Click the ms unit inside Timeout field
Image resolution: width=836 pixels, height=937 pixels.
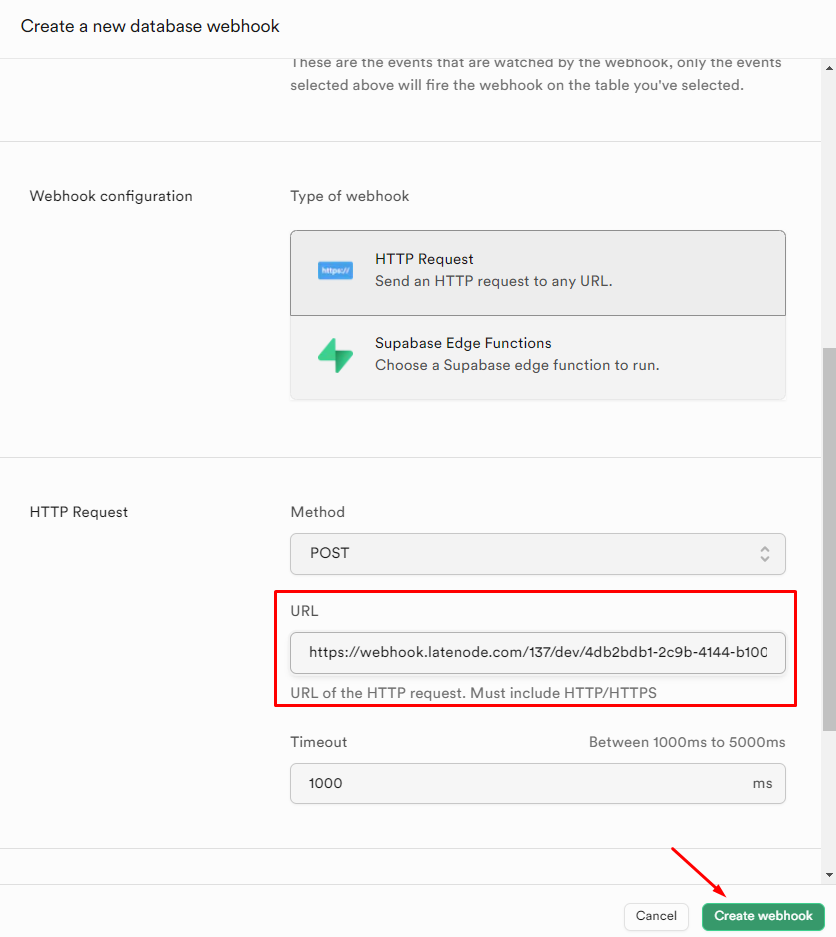763,783
